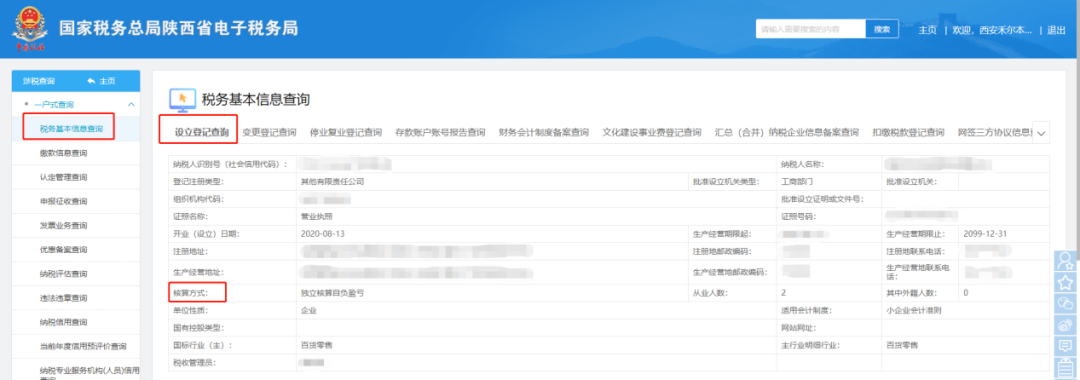Image resolution: width=1080 pixels, height=380 pixels.
Task: Open 优惠备案查询 in the sidebar
Action: 63,249
